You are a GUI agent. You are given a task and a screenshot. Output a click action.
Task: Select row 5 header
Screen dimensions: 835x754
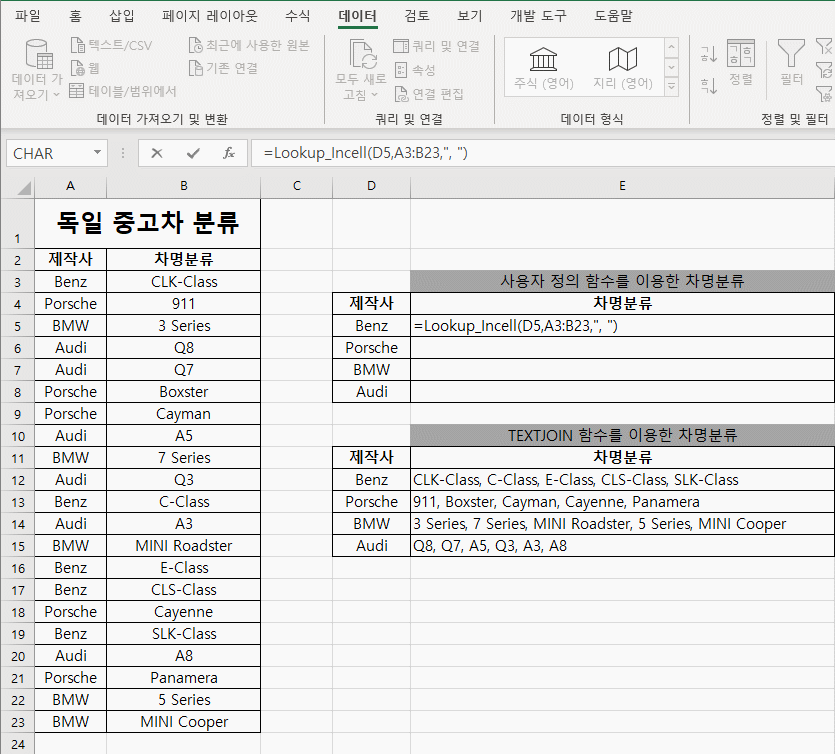point(18,326)
